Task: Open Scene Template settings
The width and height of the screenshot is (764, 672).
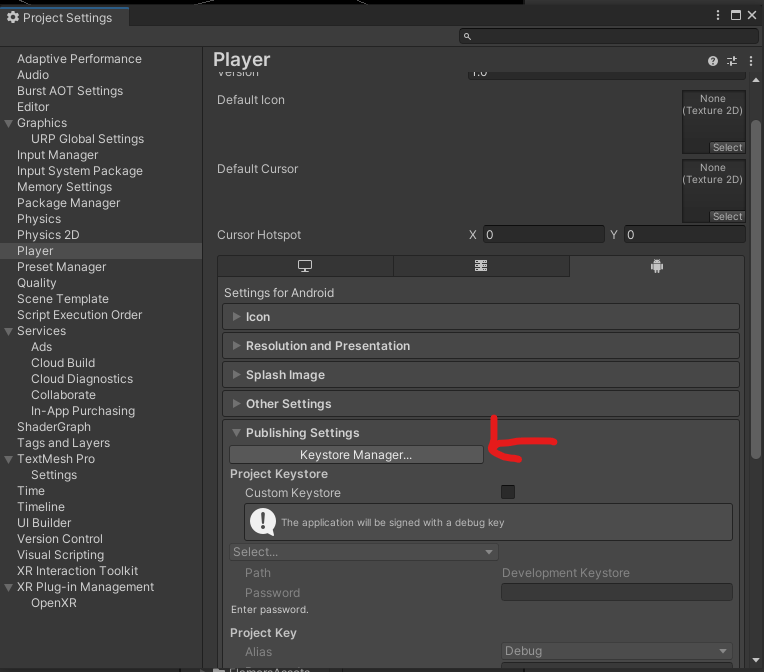Action: [63, 299]
